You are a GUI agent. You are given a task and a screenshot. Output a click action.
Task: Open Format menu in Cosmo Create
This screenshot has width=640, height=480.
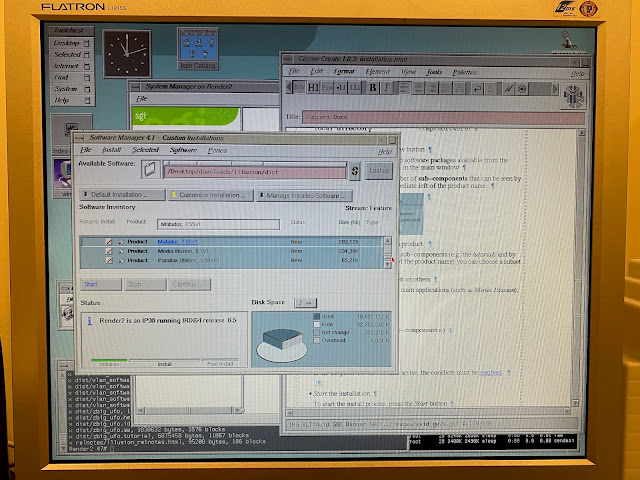click(x=344, y=71)
